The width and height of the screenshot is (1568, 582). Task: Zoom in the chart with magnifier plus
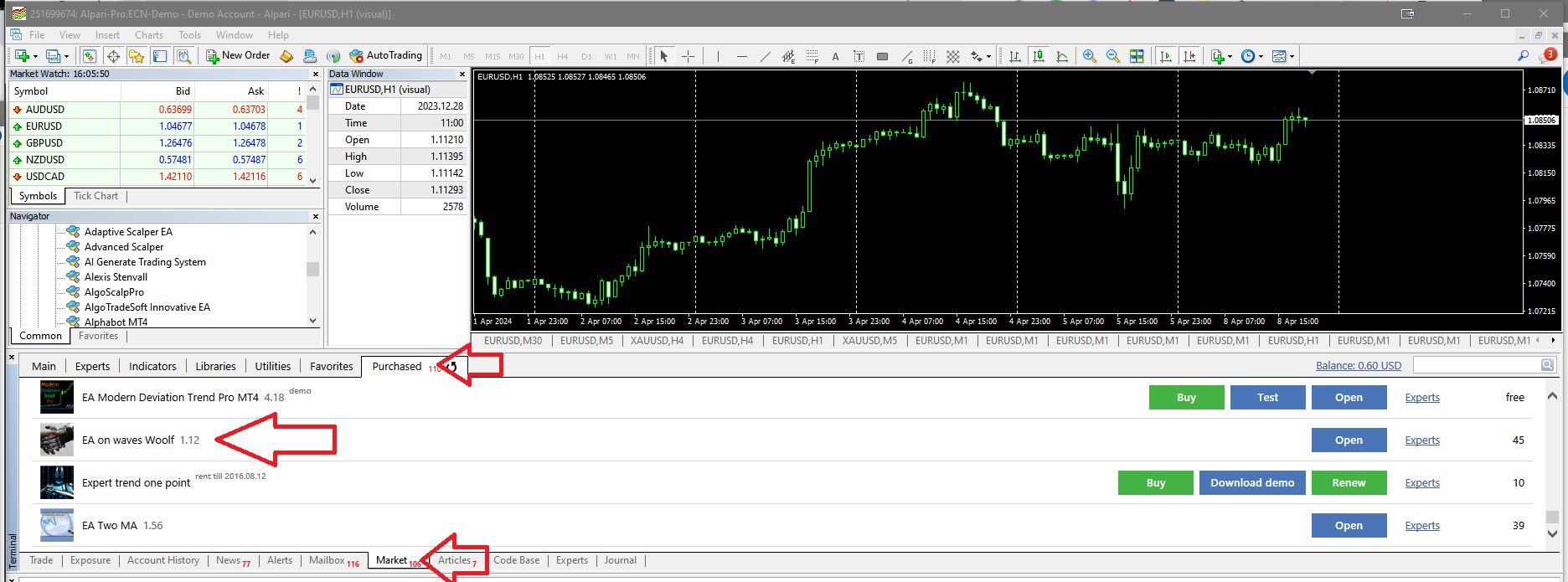click(x=1090, y=56)
